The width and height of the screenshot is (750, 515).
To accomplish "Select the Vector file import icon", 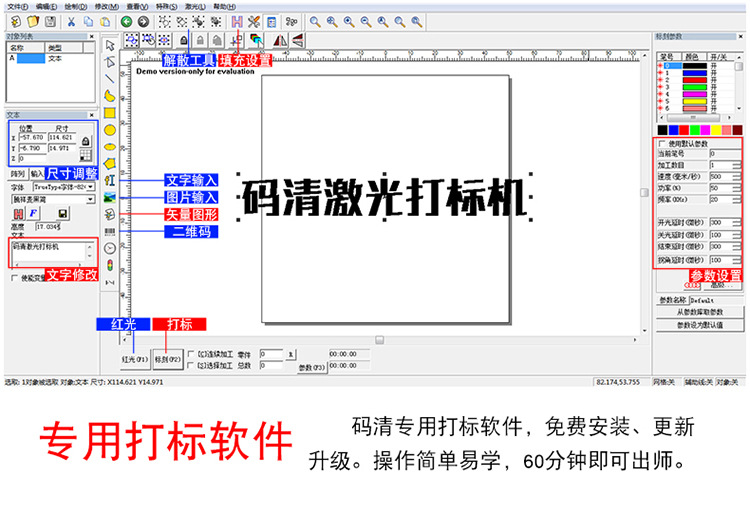I will [x=110, y=214].
